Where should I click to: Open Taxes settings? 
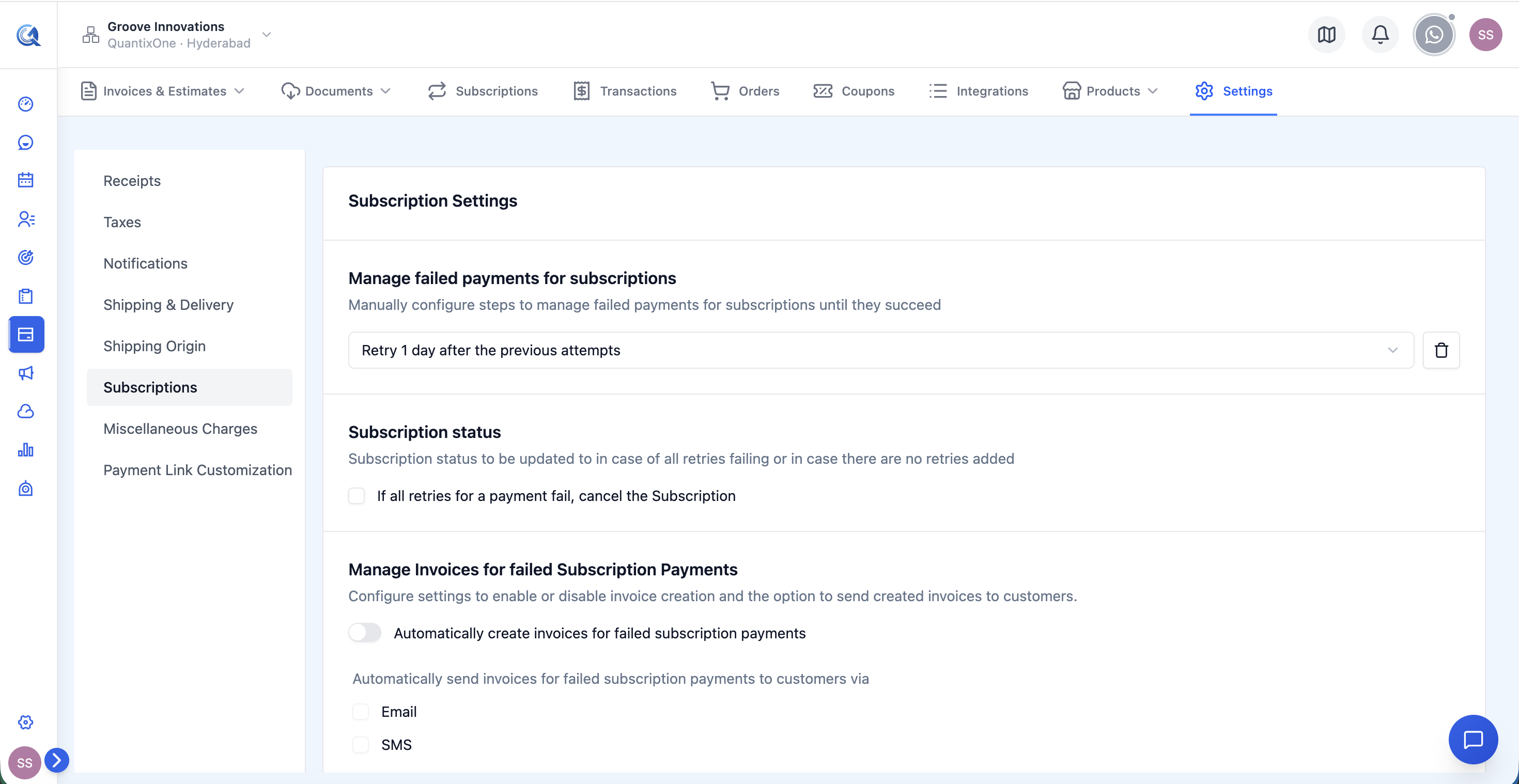click(122, 222)
